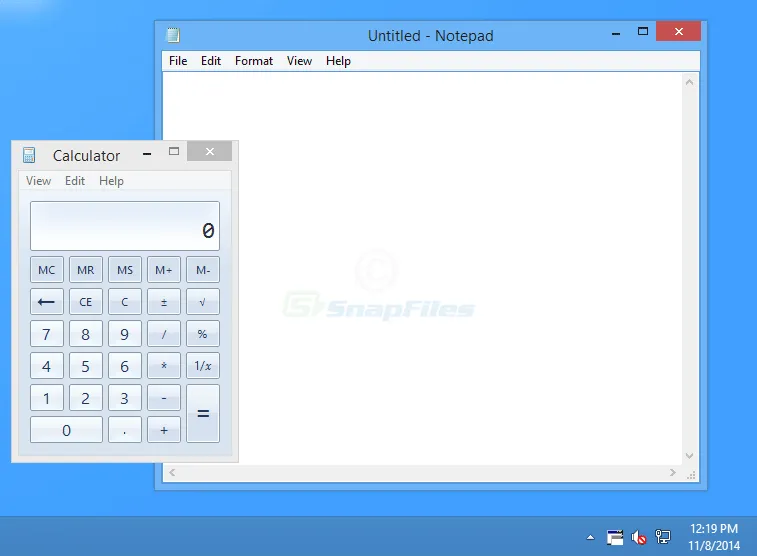Click the equals (=) button
The image size is (757, 556).
tap(203, 414)
